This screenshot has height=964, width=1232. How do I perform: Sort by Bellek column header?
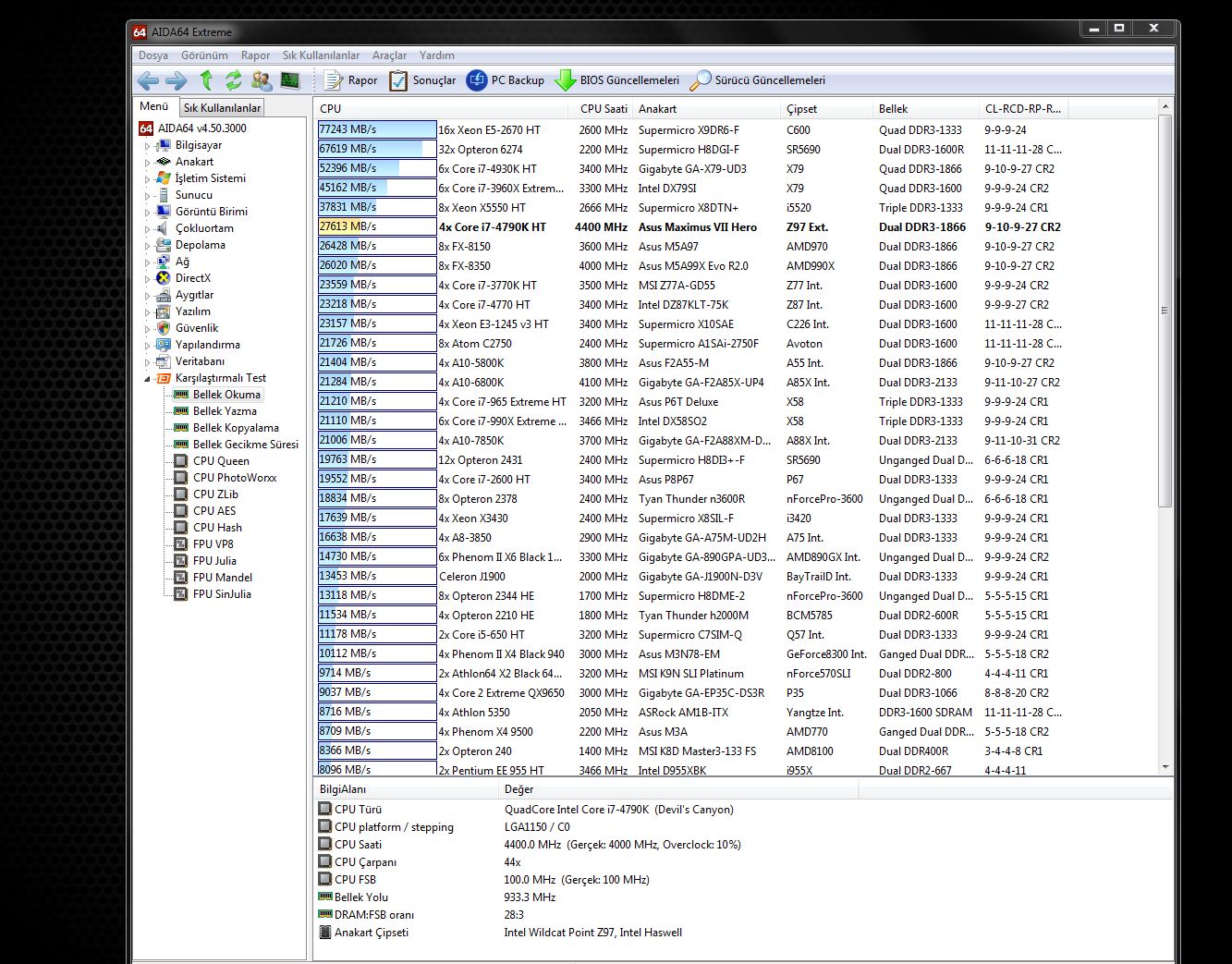[927, 109]
